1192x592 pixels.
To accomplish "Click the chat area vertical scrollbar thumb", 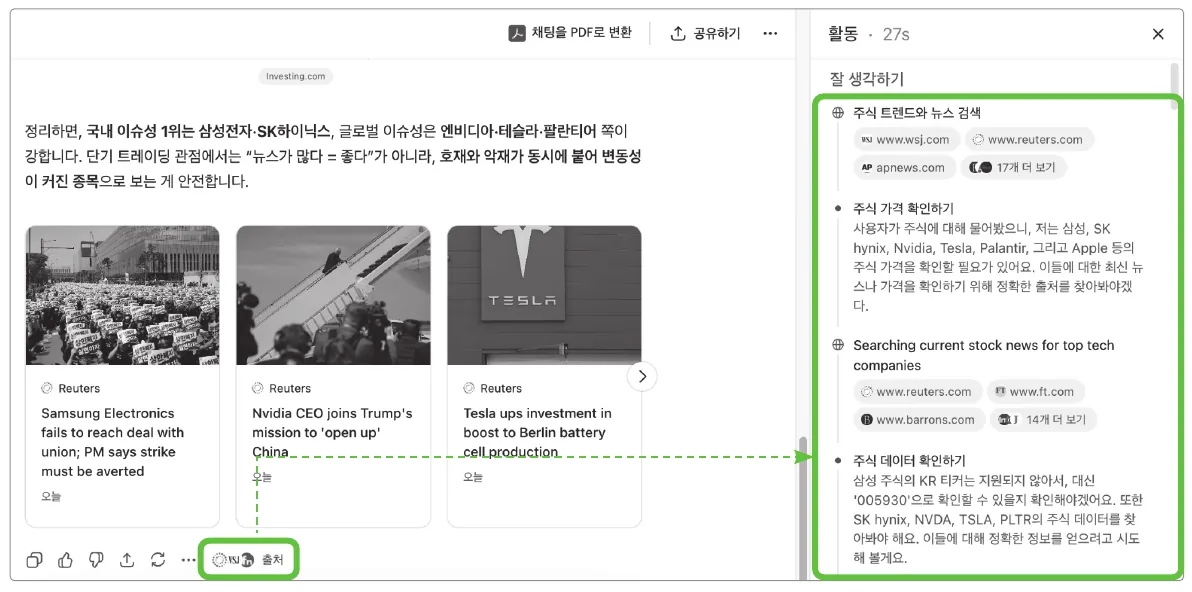I will pyautogui.click(x=801, y=507).
